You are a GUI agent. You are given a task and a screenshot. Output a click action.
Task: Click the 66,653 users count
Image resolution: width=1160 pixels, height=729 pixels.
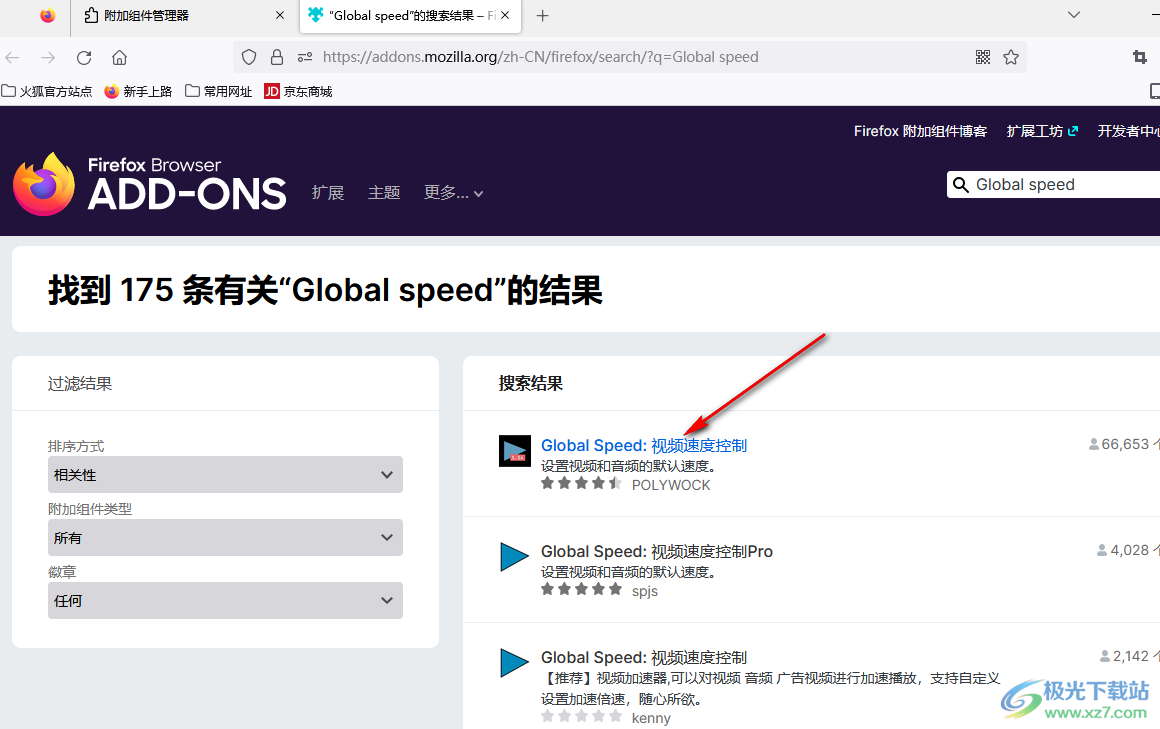point(1124,444)
